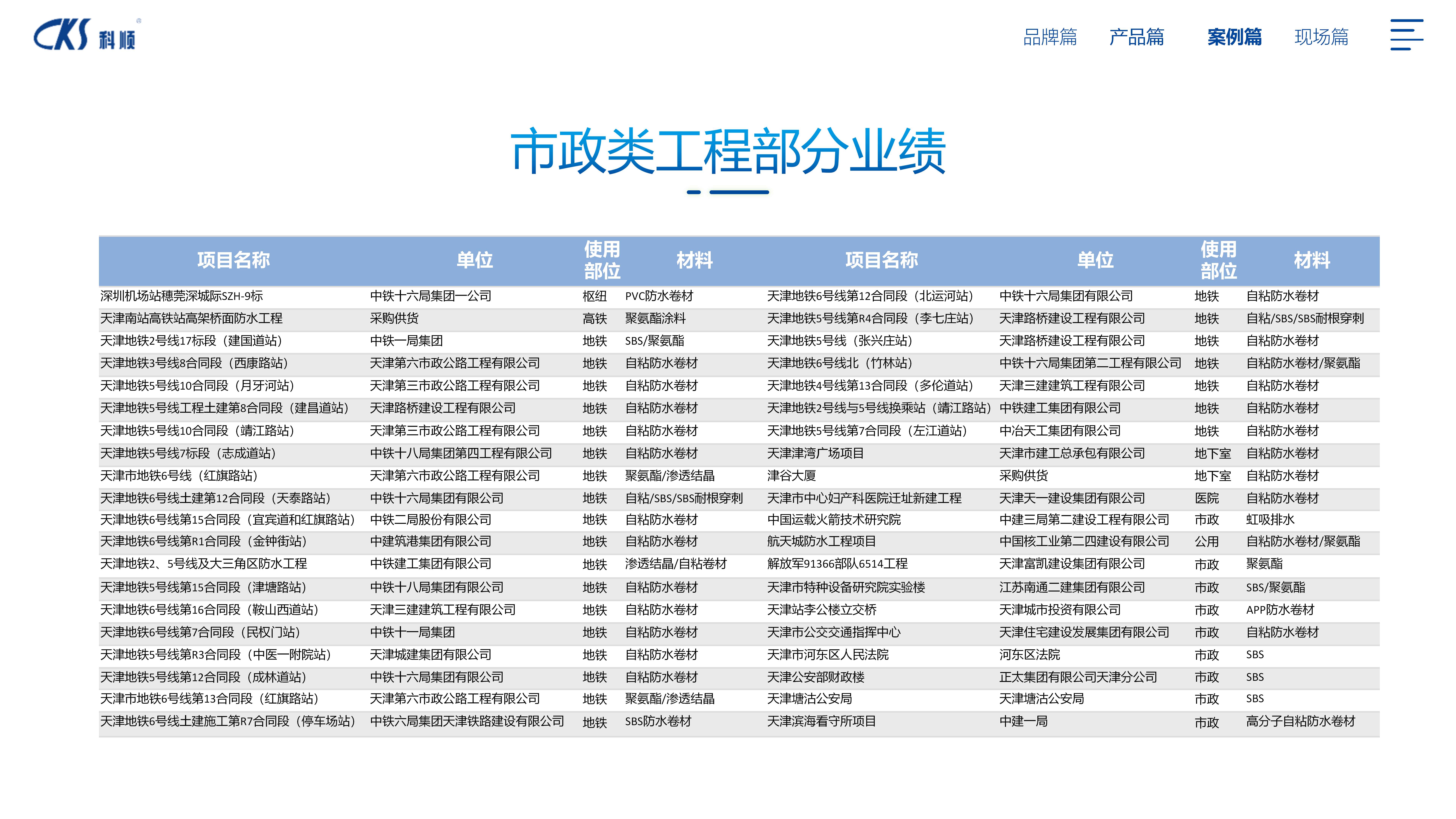Select 天津地铁5号线第R4合同段（李七庄站）
Screen dimensions: 1456x819
(870, 319)
